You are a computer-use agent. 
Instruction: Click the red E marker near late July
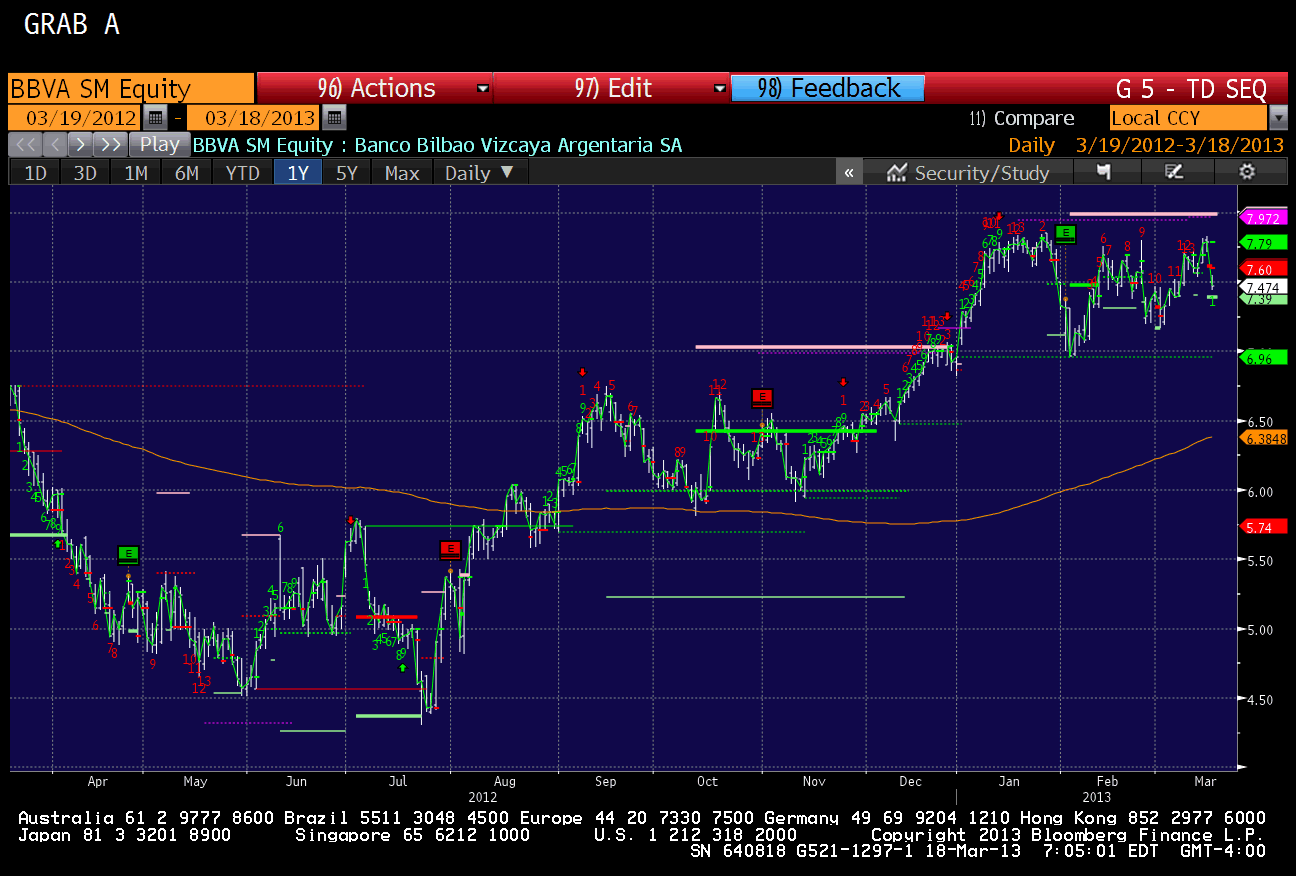(450, 548)
